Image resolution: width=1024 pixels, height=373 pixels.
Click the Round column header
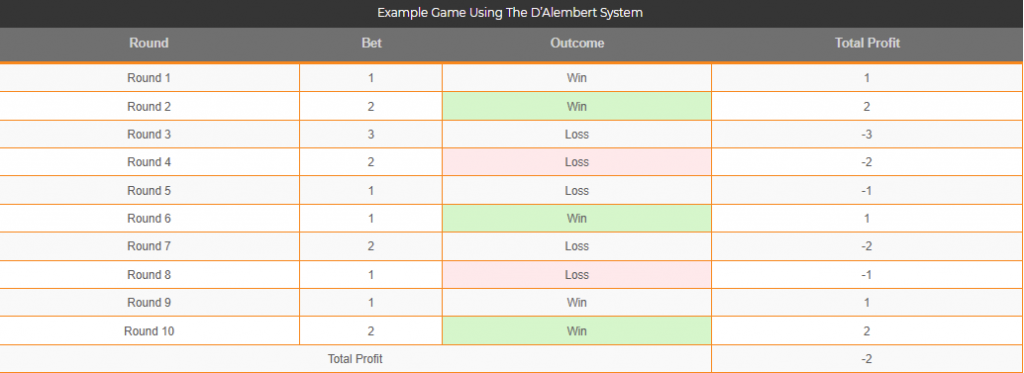pos(149,43)
